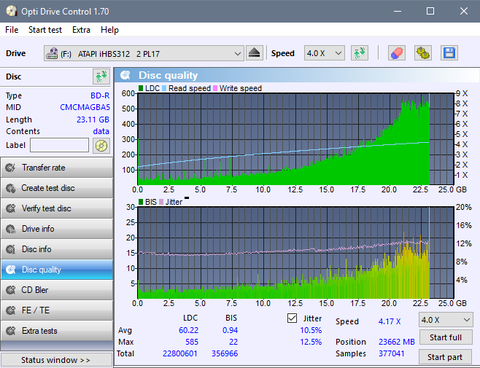Viewport: 480px width, 368px height.
Task: Click the copy disc icon
Action: [x=423, y=53]
